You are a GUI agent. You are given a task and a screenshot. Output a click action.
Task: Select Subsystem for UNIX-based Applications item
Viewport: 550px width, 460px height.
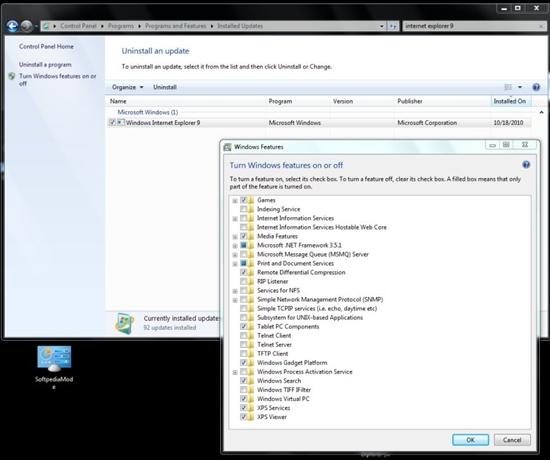point(310,318)
